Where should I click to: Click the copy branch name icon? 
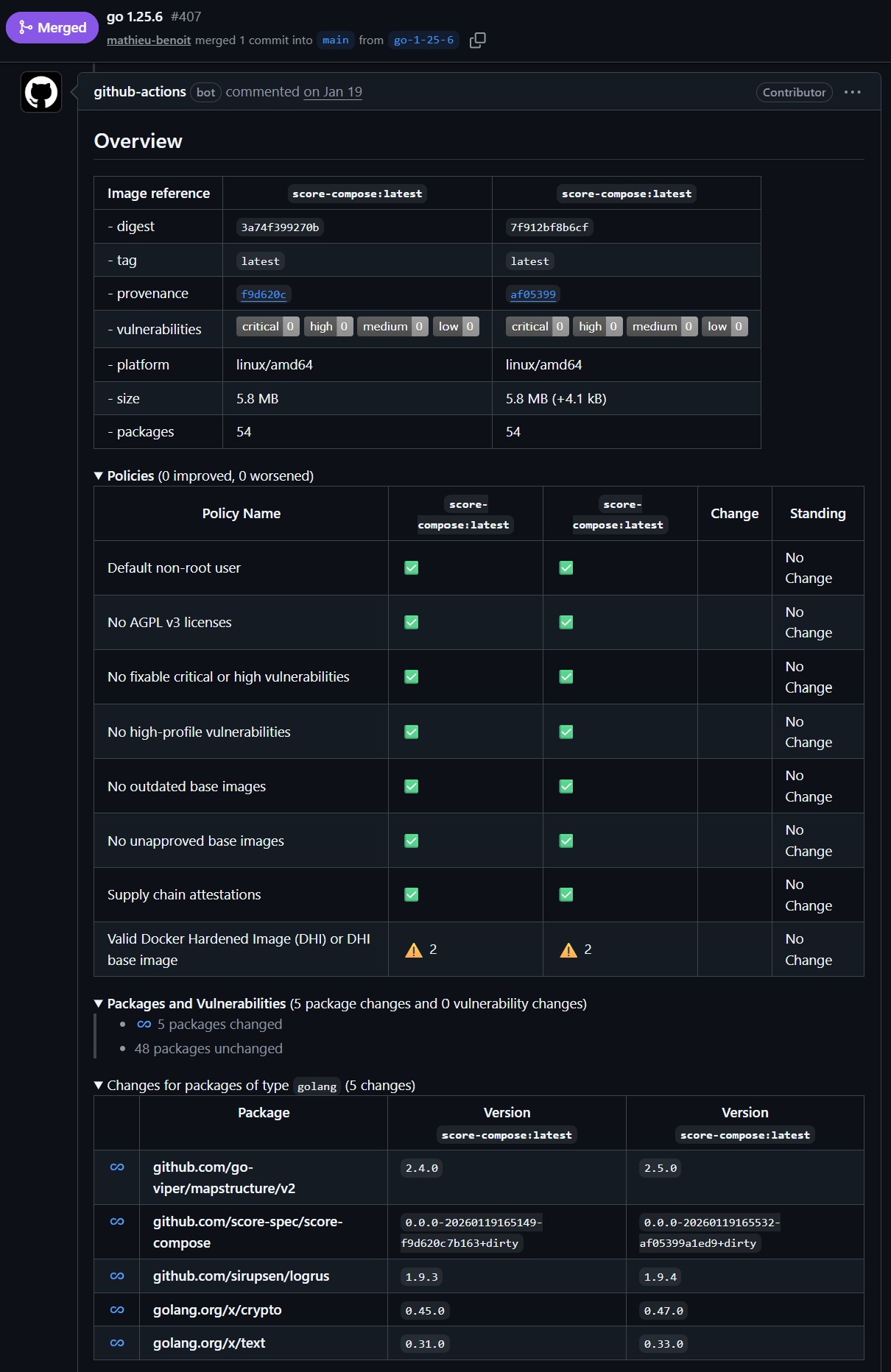coord(477,40)
